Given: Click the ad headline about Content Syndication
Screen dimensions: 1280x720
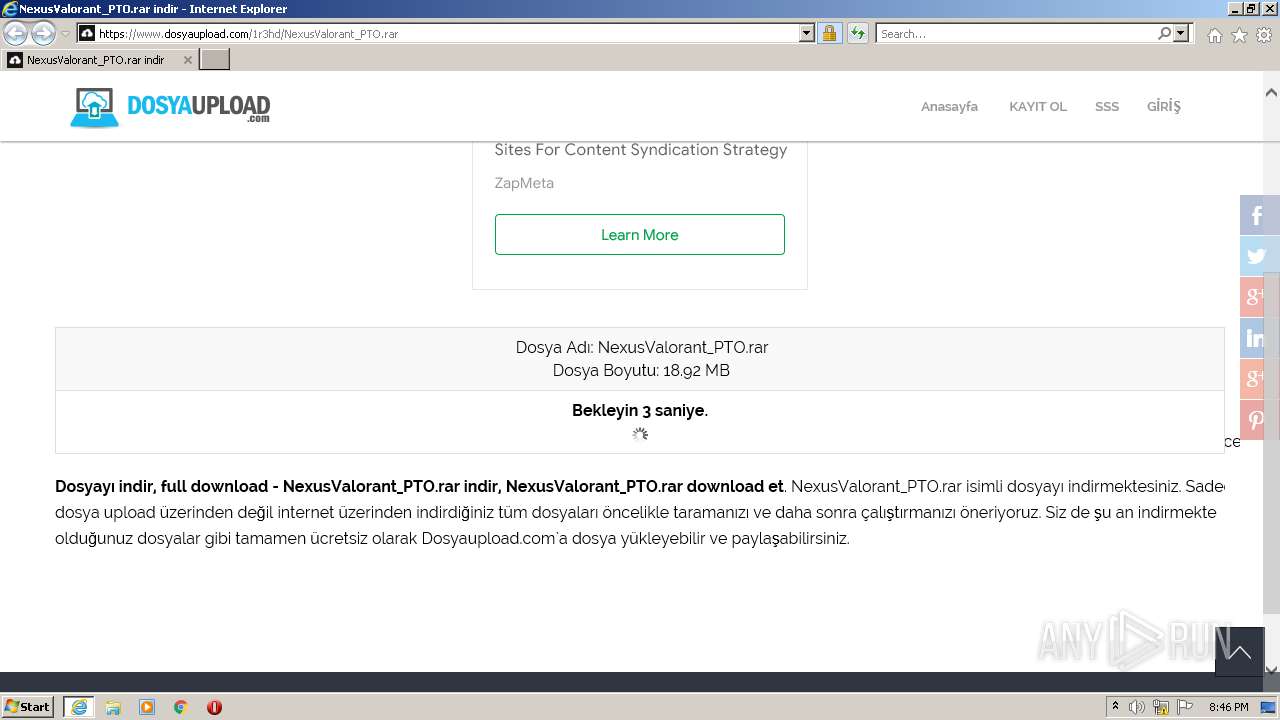Looking at the screenshot, I should [x=641, y=150].
